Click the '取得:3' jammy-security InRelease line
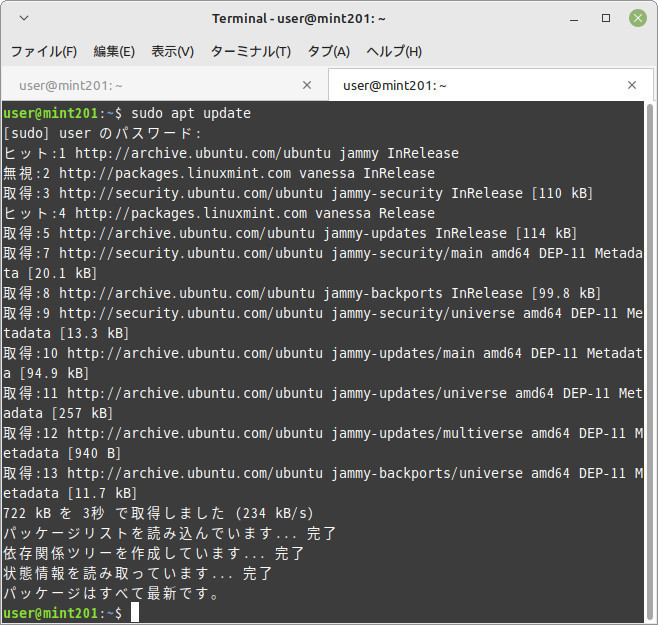Screen dimensions: 658x625 tap(298, 194)
